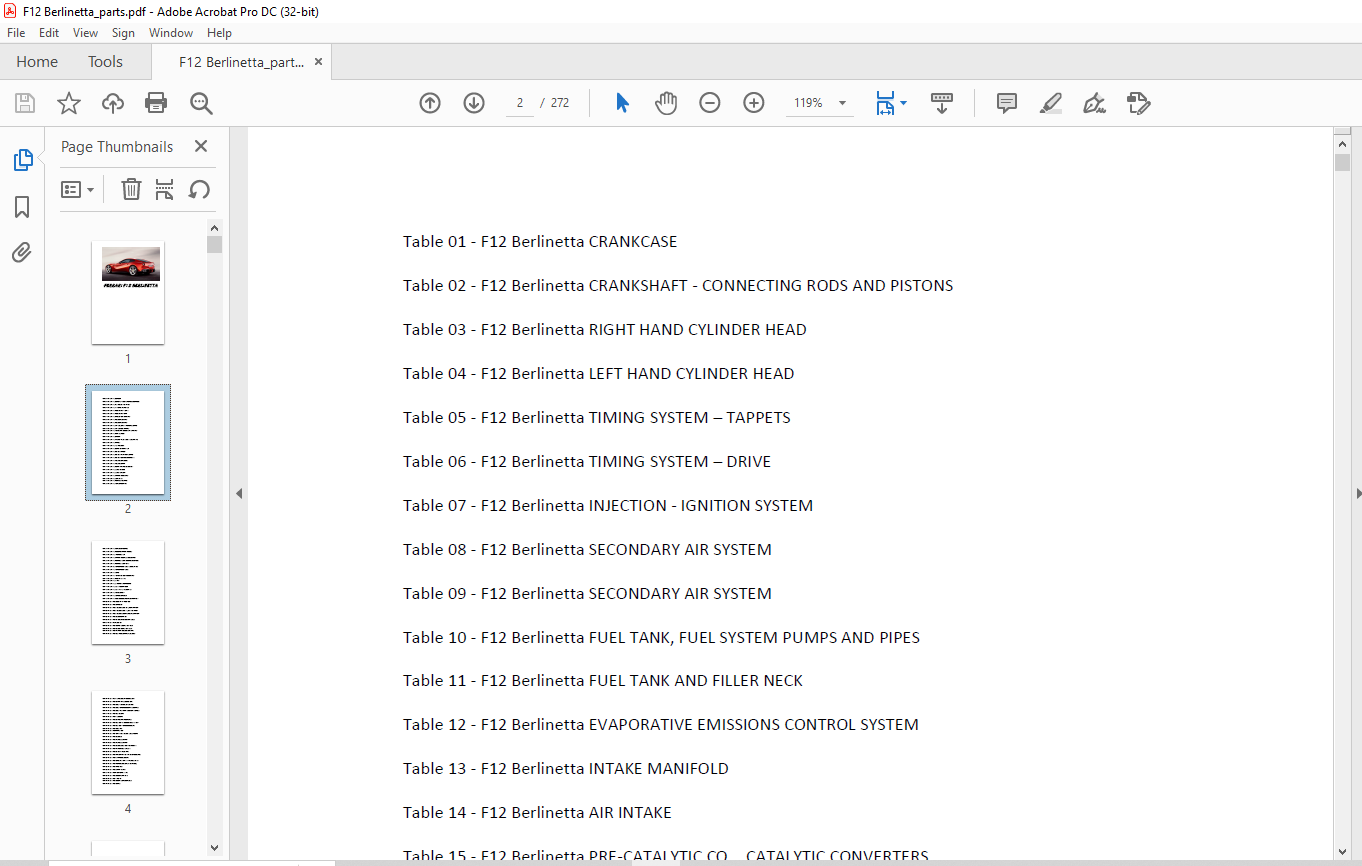
Task: Click the fit page width icon
Action: coord(885,103)
